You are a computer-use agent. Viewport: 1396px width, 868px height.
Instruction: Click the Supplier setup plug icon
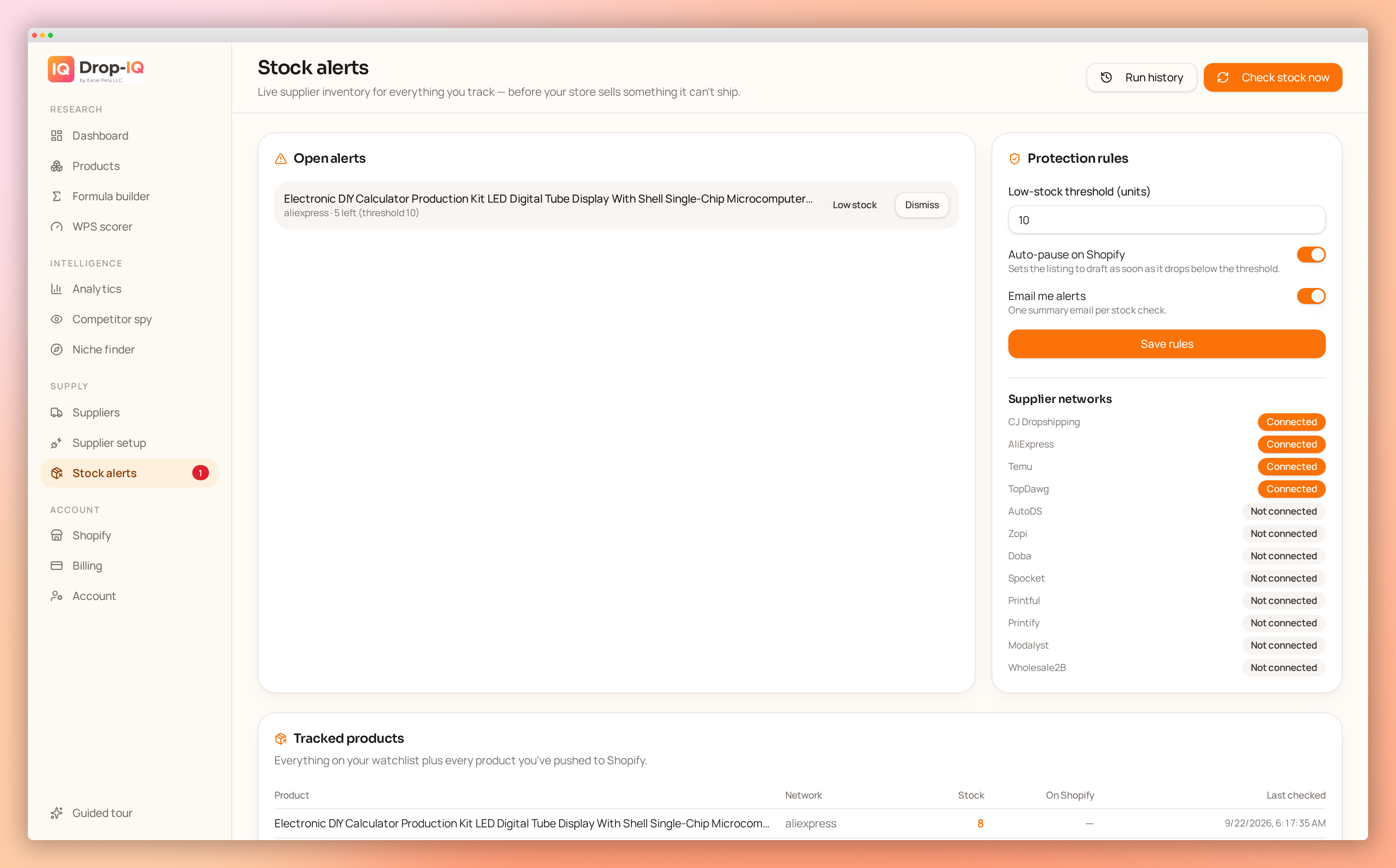pyautogui.click(x=56, y=443)
